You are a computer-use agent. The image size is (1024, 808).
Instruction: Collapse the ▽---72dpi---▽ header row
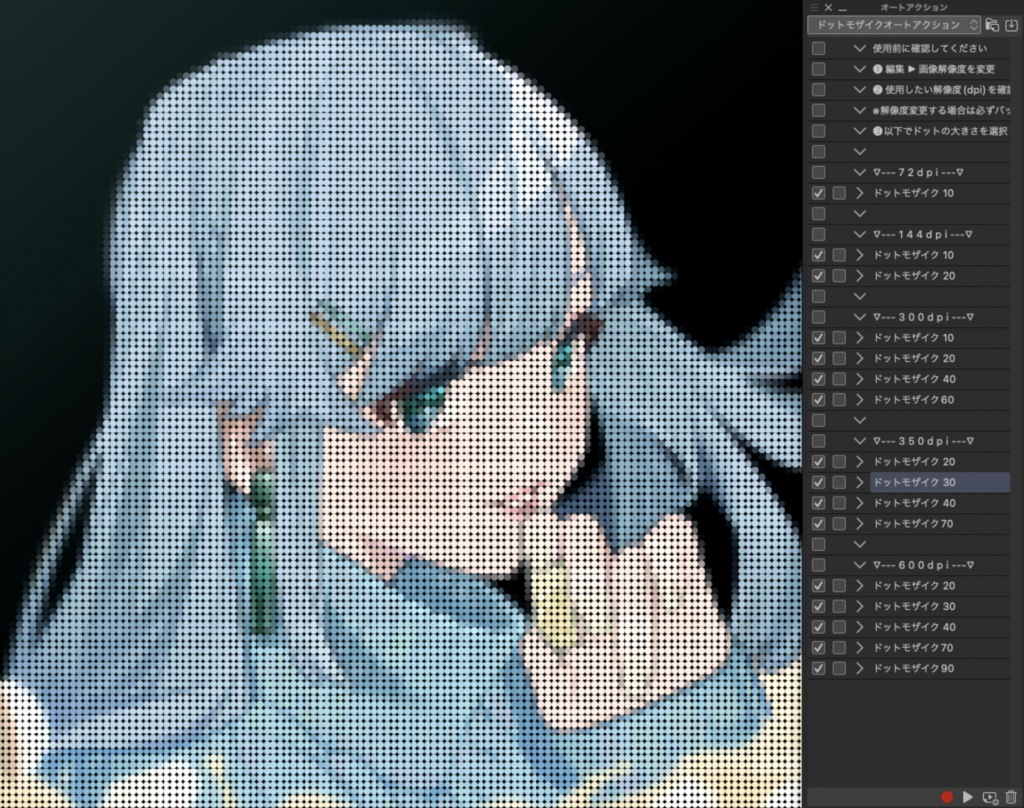pyautogui.click(x=860, y=172)
